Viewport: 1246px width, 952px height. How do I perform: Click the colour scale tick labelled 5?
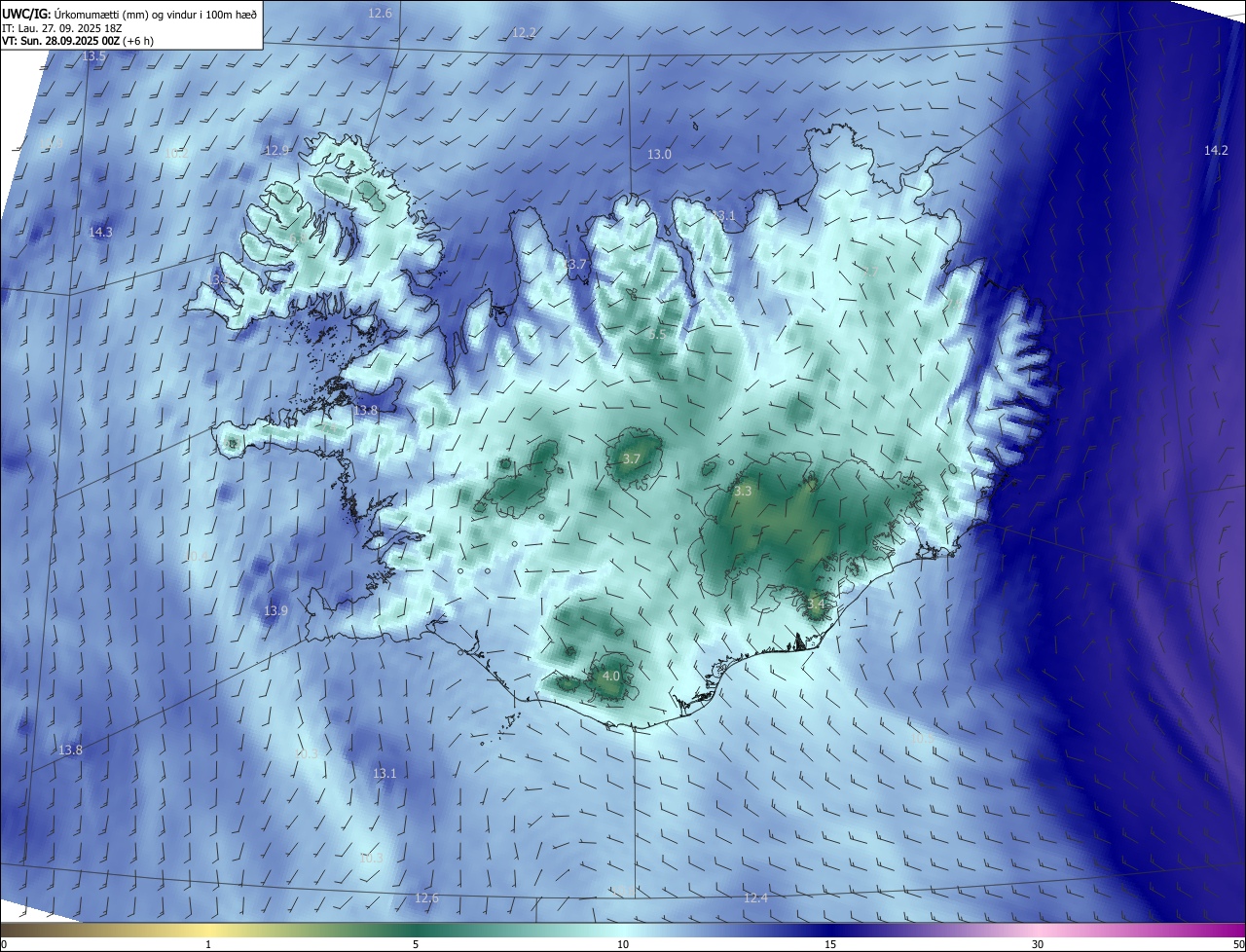416,944
